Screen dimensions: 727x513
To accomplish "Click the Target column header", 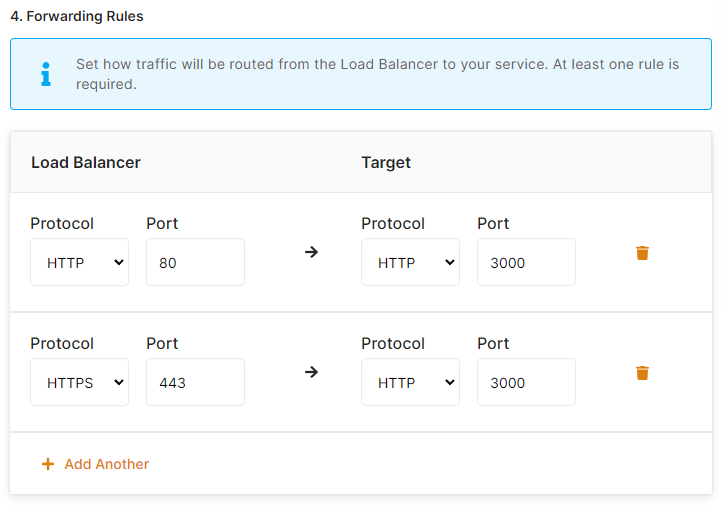I will coord(386,162).
